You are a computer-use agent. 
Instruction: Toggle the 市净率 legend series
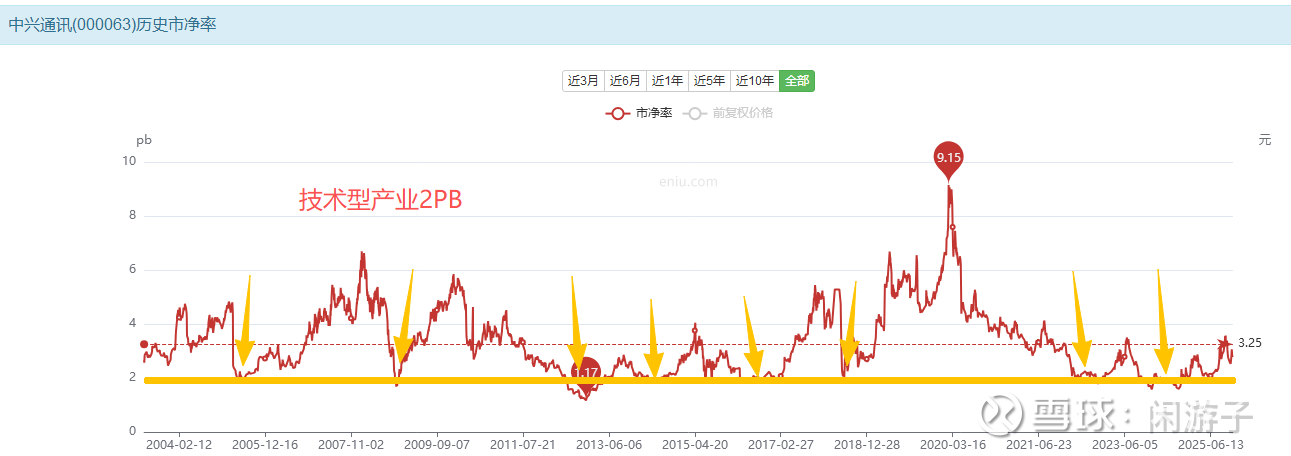(x=639, y=113)
